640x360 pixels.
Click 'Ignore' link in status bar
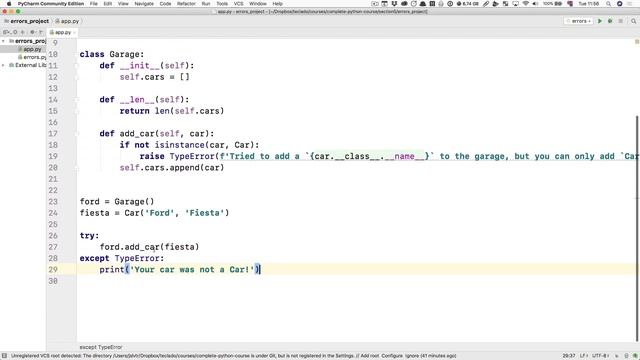(412, 356)
